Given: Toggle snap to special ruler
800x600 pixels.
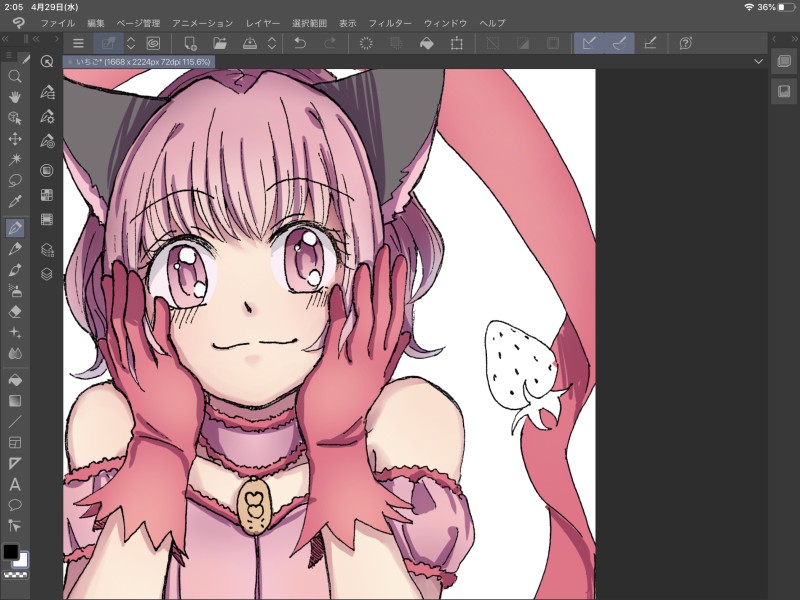Looking at the screenshot, I should [619, 43].
